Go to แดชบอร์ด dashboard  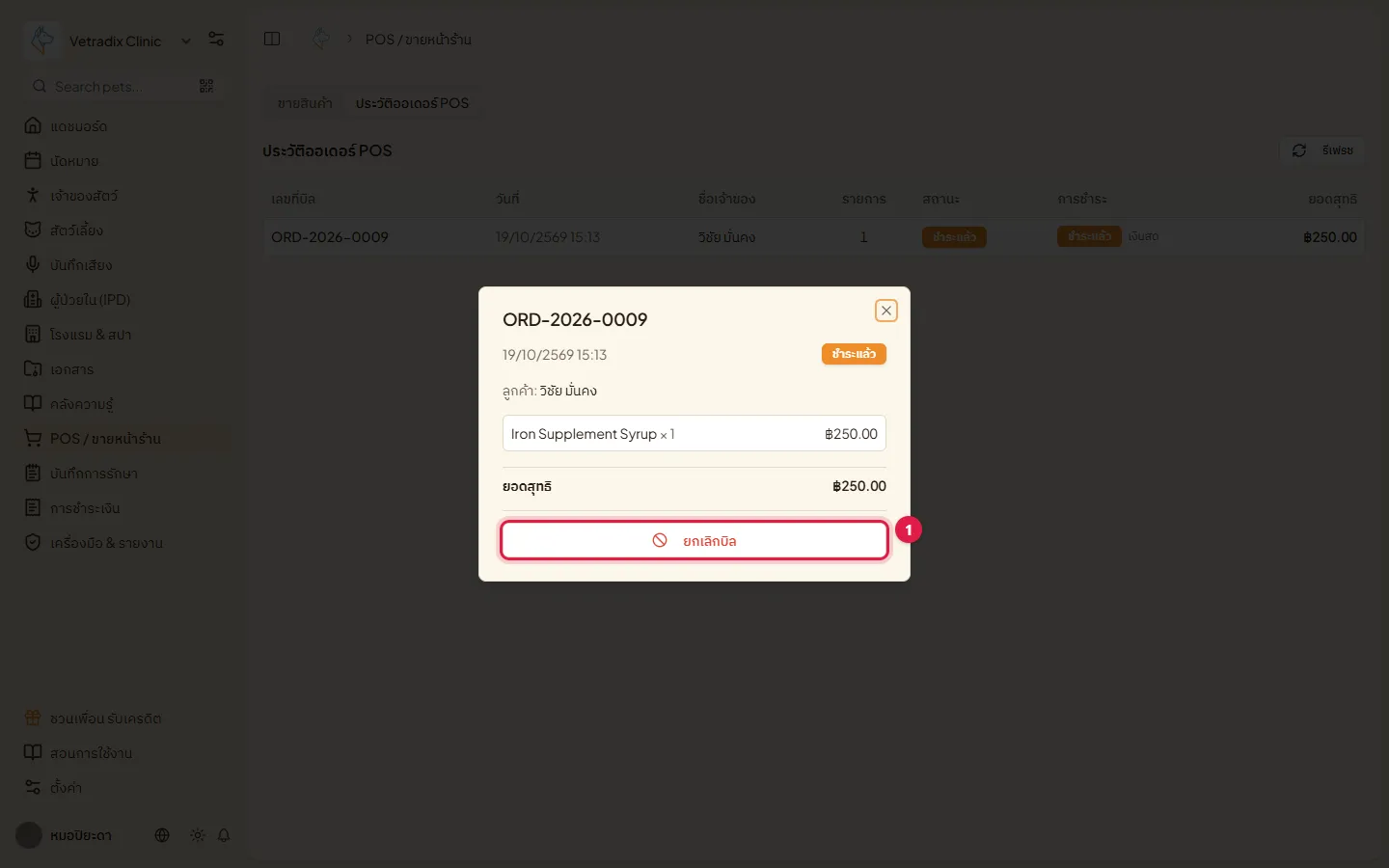point(125,126)
